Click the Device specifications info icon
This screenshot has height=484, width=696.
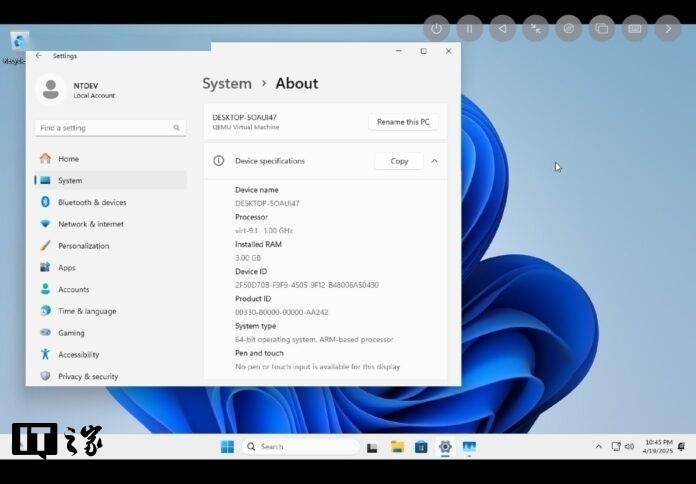(x=218, y=161)
